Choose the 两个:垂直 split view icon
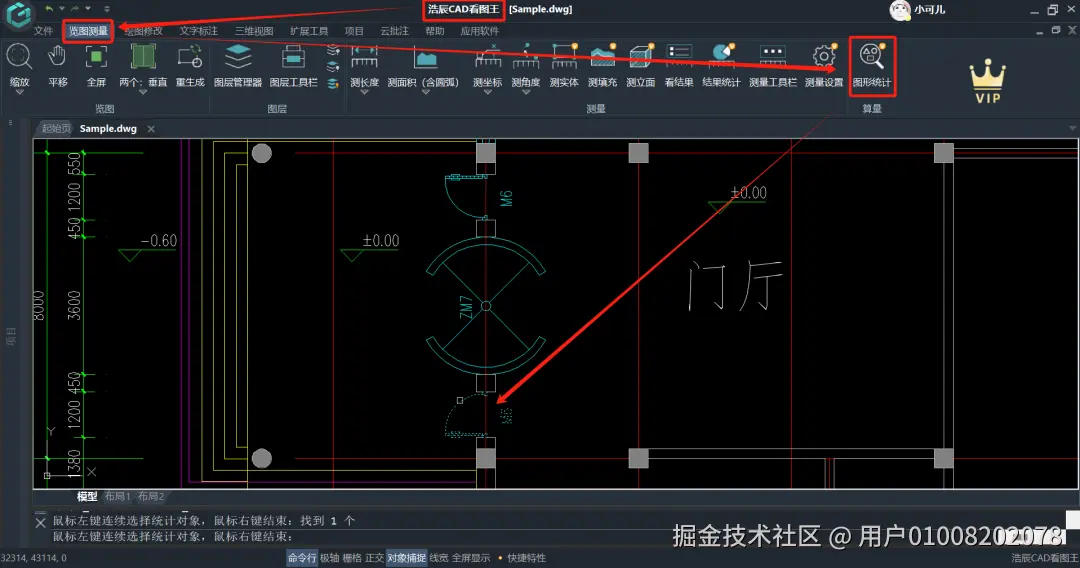This screenshot has height=568, width=1080. (x=143, y=57)
